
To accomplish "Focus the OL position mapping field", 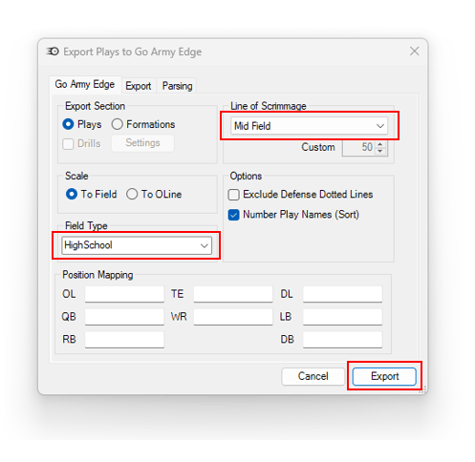I will click(124, 294).
